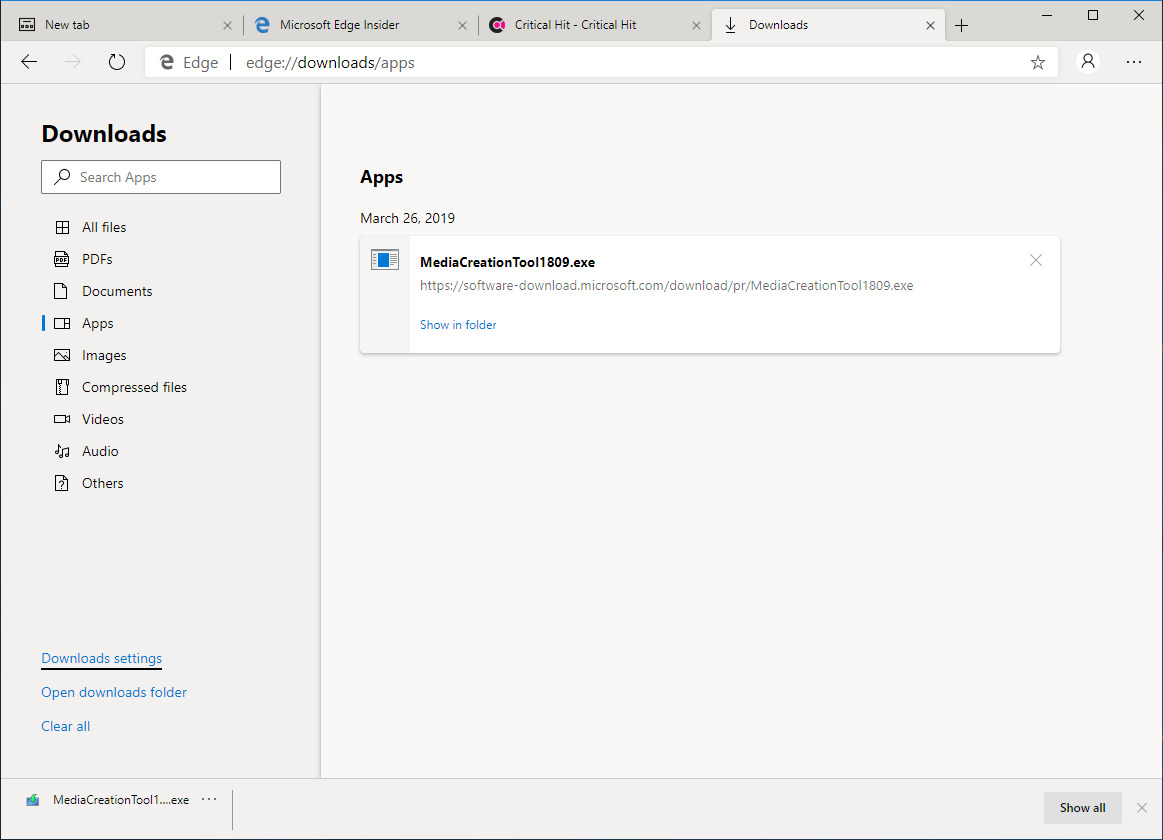
Task: Click the browser back arrow
Action: (29, 62)
